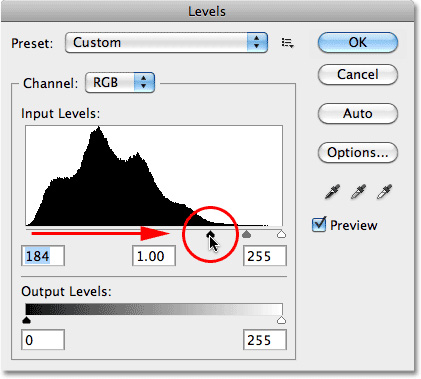Select the gray point eyedropper
This screenshot has width=421, height=379.
click(358, 192)
